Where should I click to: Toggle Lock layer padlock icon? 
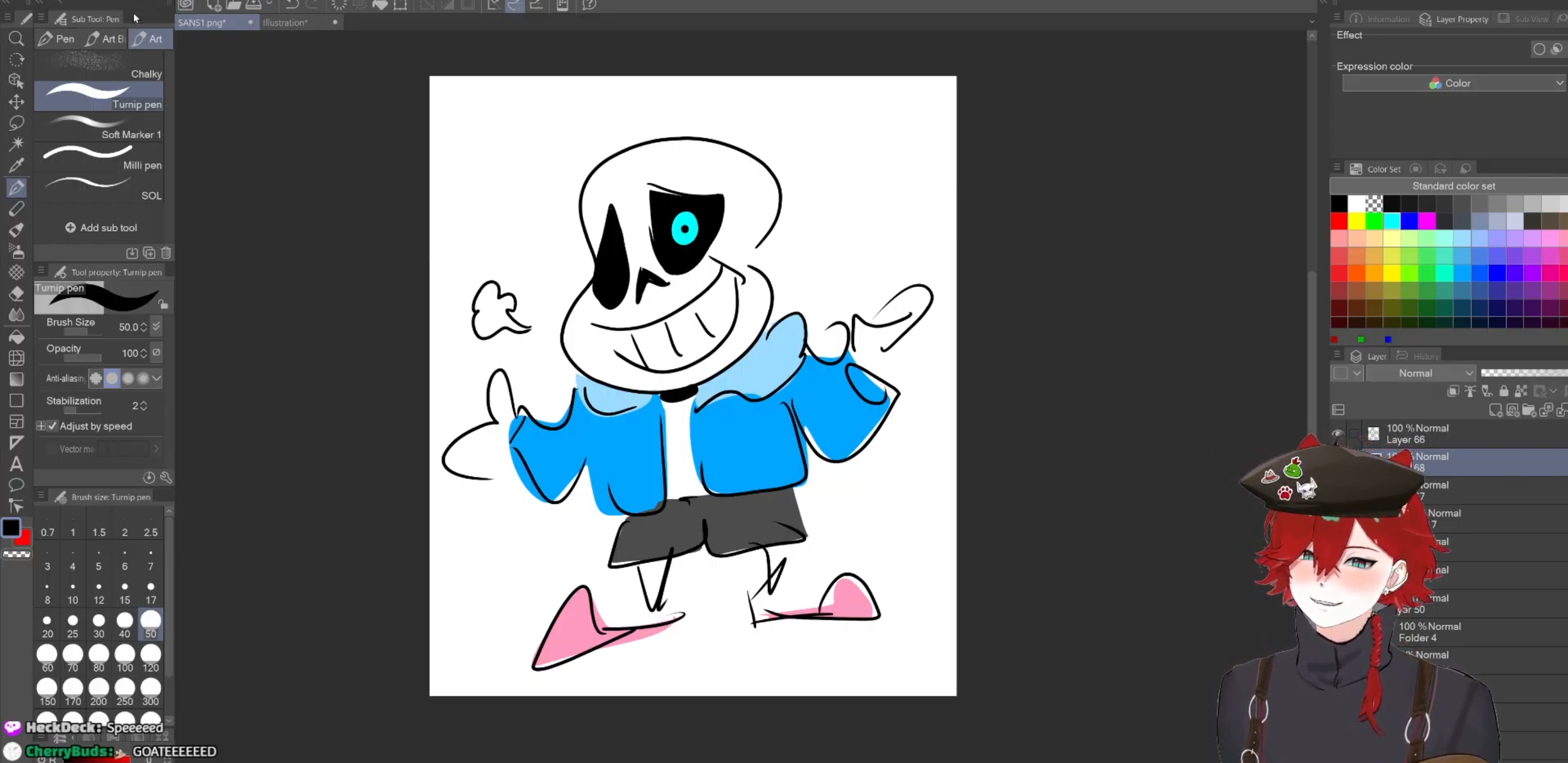click(1504, 391)
